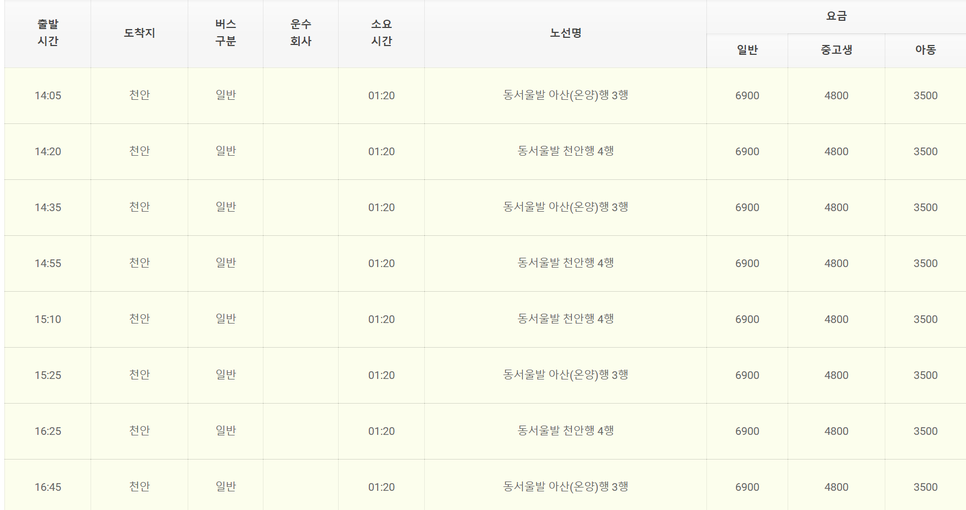Image resolution: width=966 pixels, height=510 pixels.
Task: Click the 중고생 fare sub-header
Action: coord(836,51)
